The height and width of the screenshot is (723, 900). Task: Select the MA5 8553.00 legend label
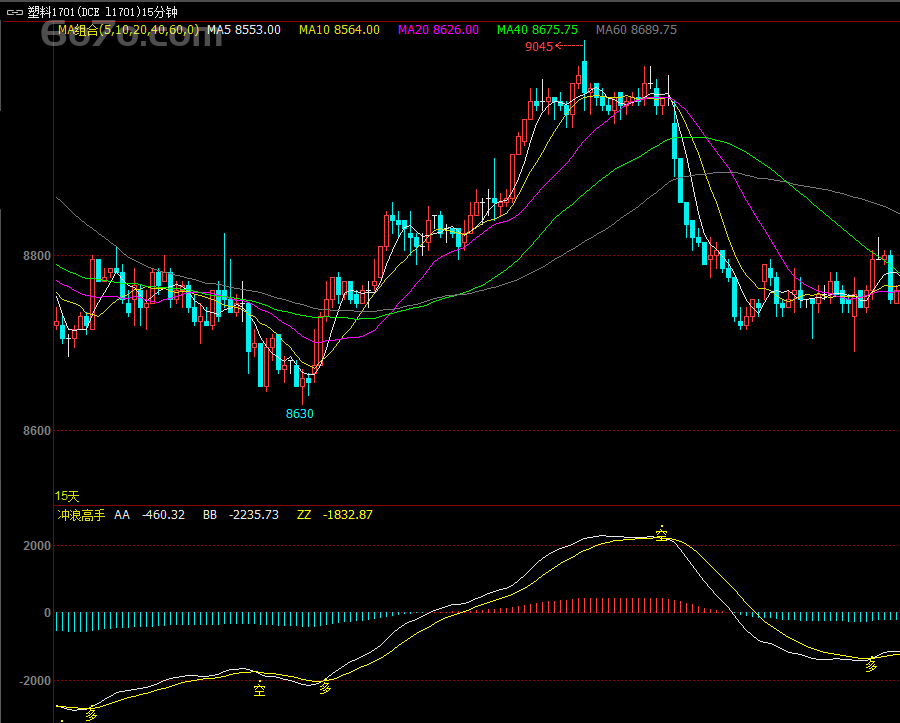click(x=243, y=30)
